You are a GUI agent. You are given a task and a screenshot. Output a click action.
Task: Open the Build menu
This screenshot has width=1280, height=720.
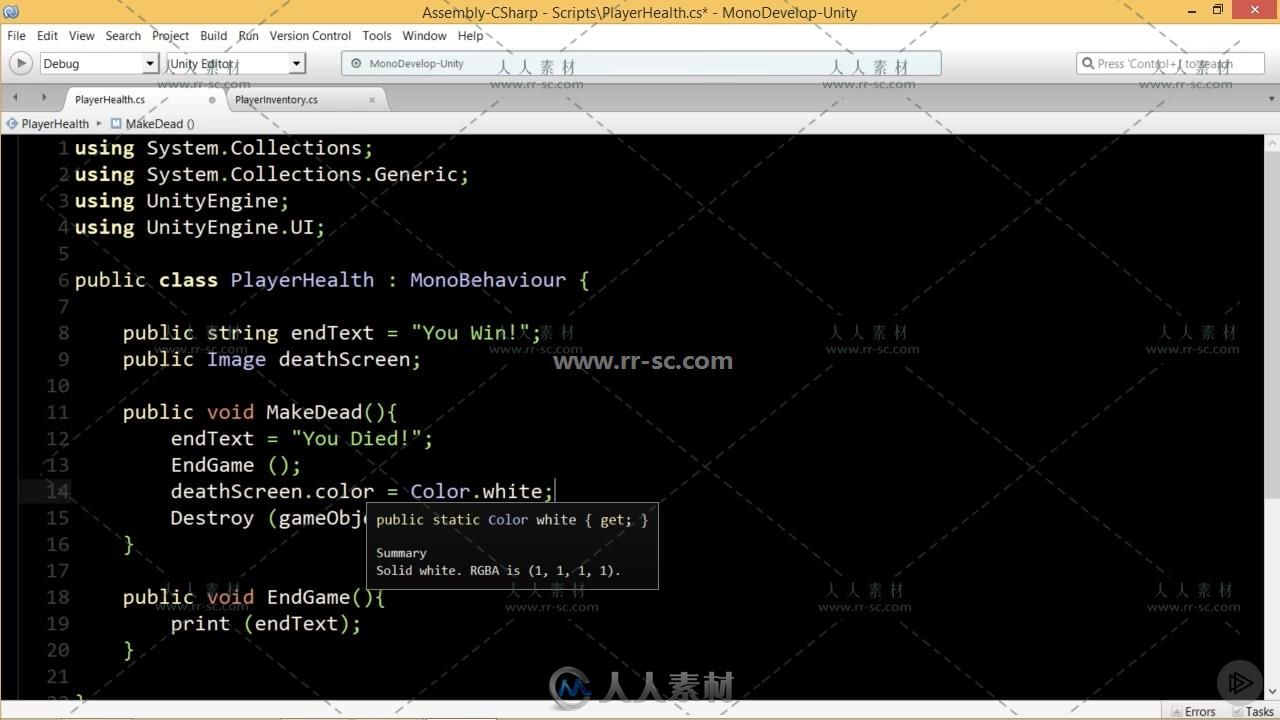pyautogui.click(x=213, y=35)
